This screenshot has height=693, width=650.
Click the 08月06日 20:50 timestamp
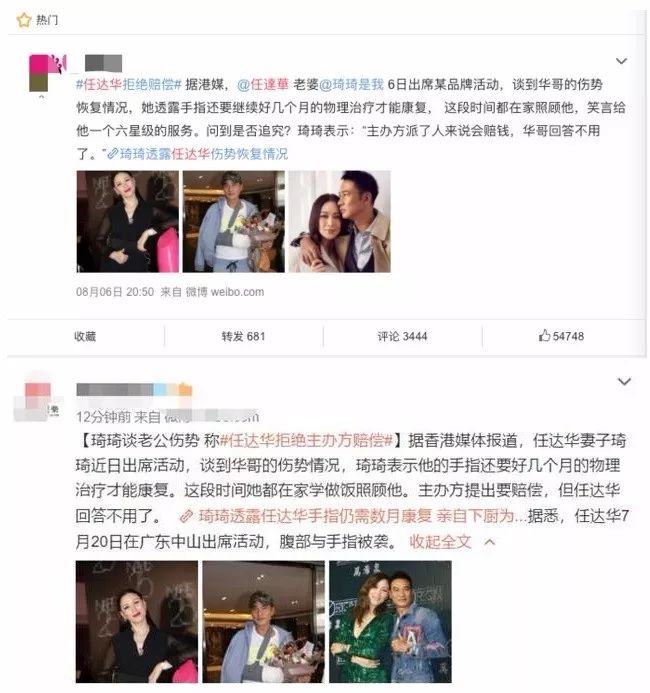(115, 292)
